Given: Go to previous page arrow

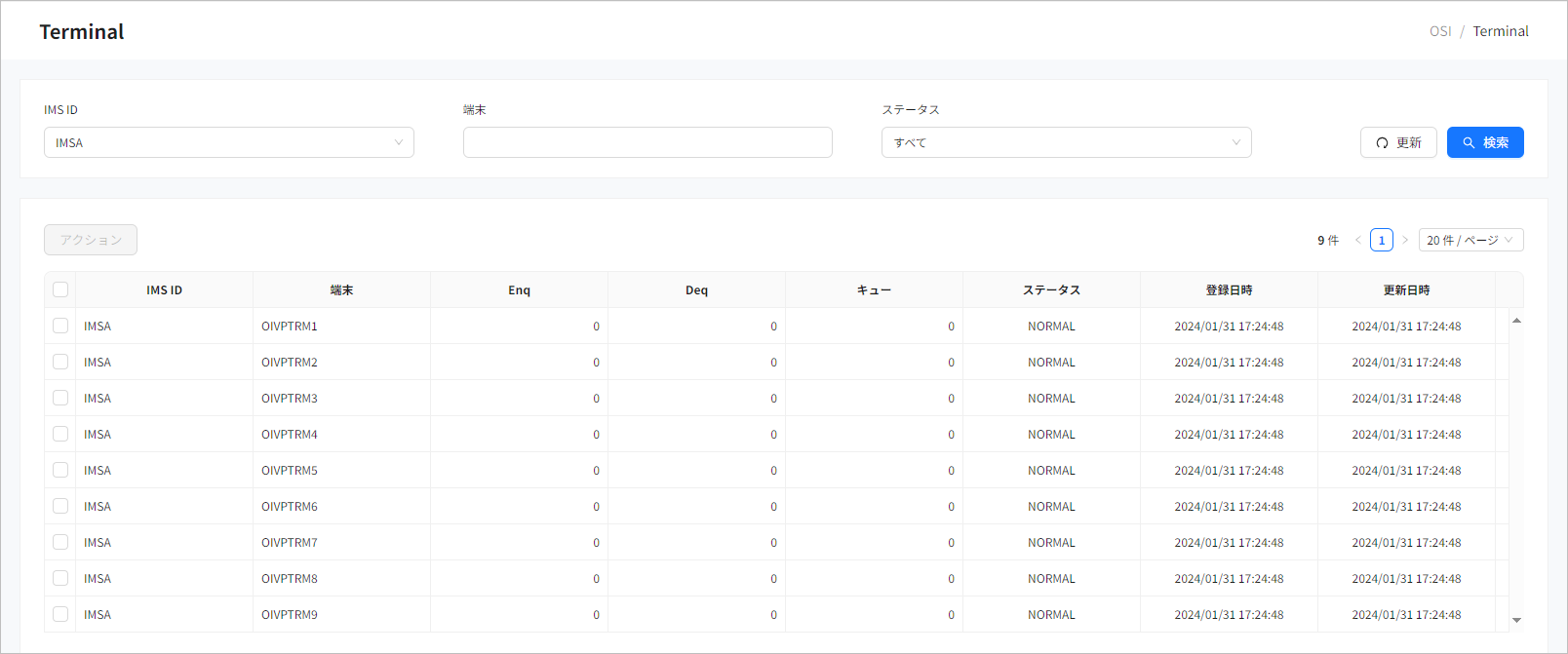Looking at the screenshot, I should pos(1357,240).
